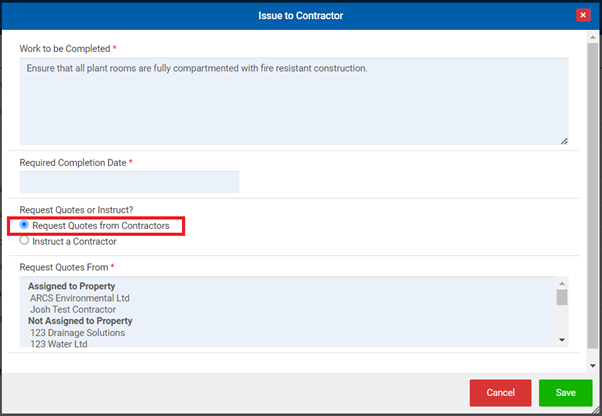Image resolution: width=602 pixels, height=416 pixels.
Task: Click the text area resize handle
Action: click(x=564, y=141)
